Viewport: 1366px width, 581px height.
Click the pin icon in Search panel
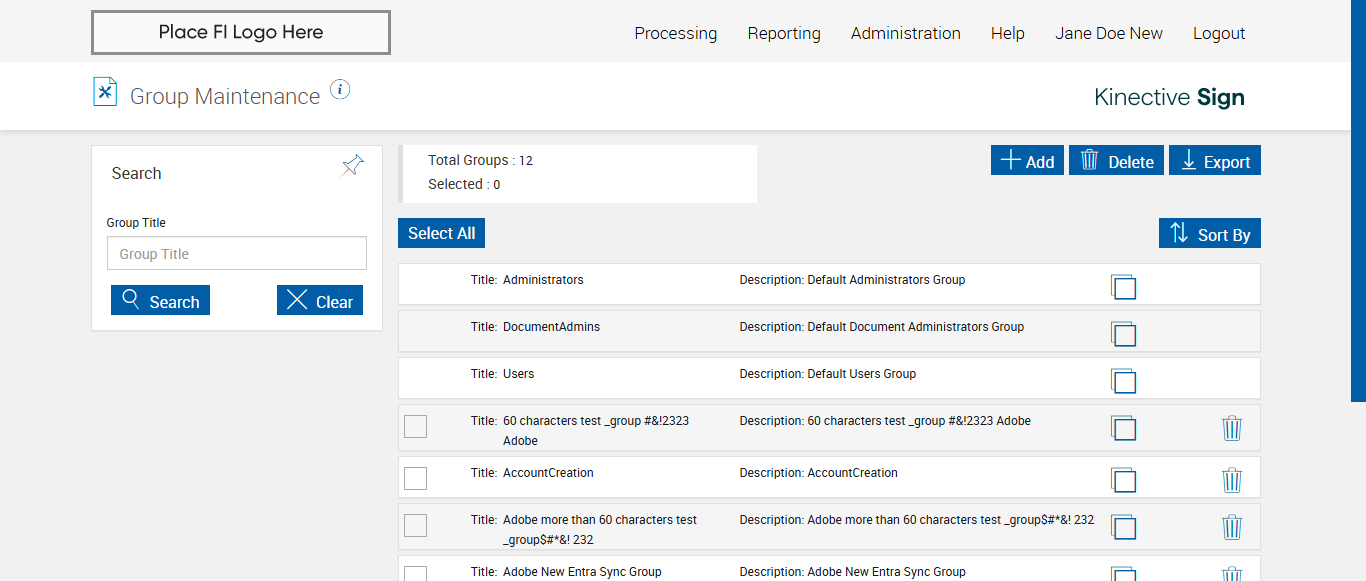click(352, 166)
